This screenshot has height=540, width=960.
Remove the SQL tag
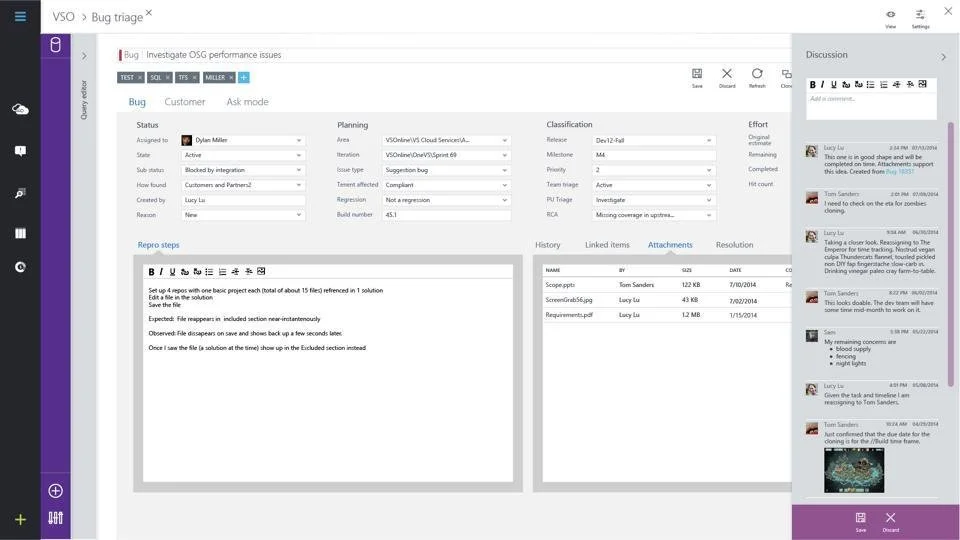point(168,78)
